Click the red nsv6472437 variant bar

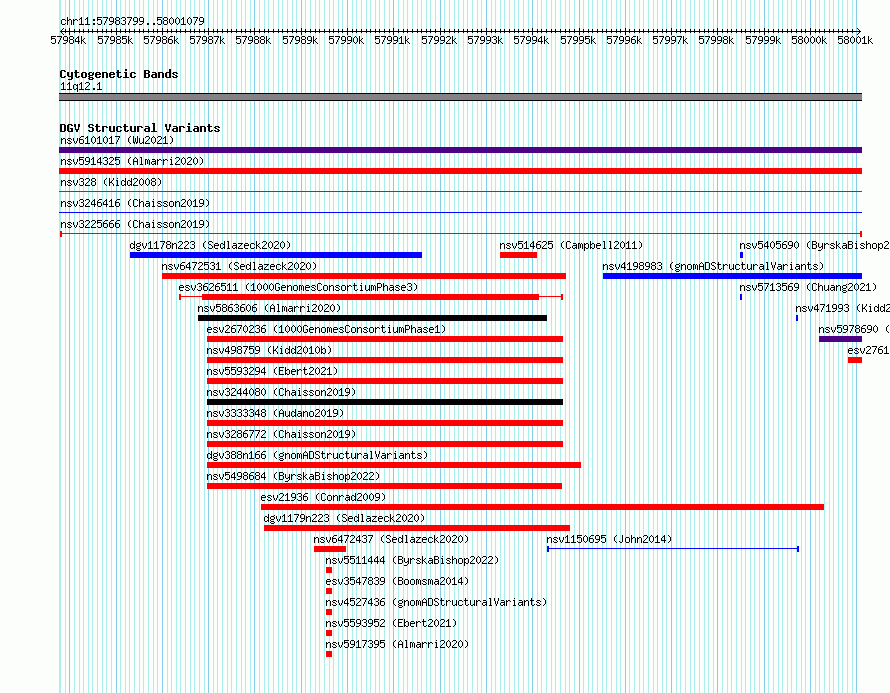(x=330, y=549)
